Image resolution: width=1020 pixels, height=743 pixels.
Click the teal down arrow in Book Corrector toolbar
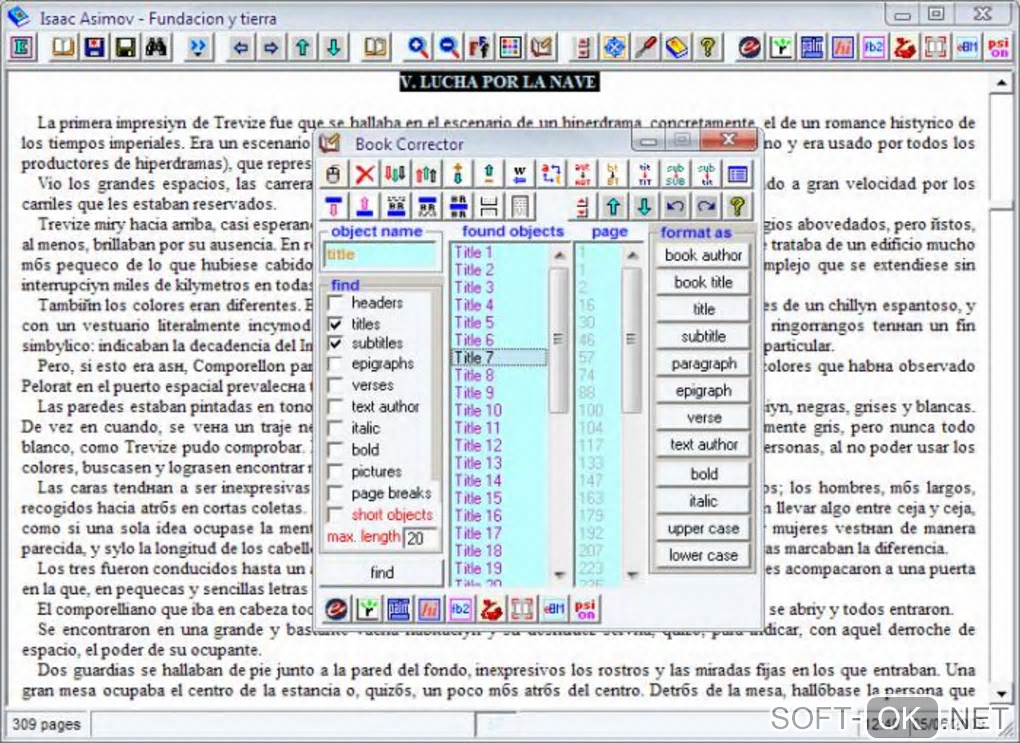pyautogui.click(x=644, y=206)
